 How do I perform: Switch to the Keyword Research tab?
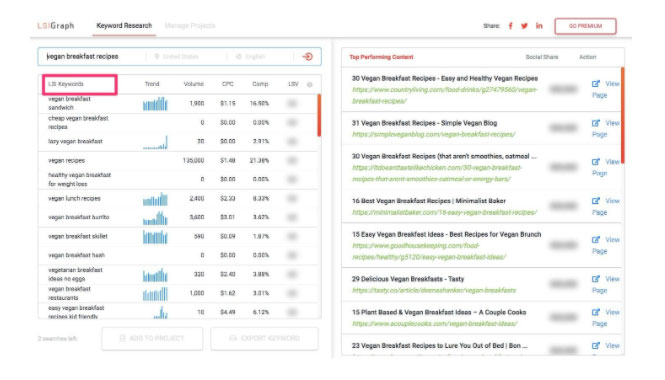click(x=124, y=26)
